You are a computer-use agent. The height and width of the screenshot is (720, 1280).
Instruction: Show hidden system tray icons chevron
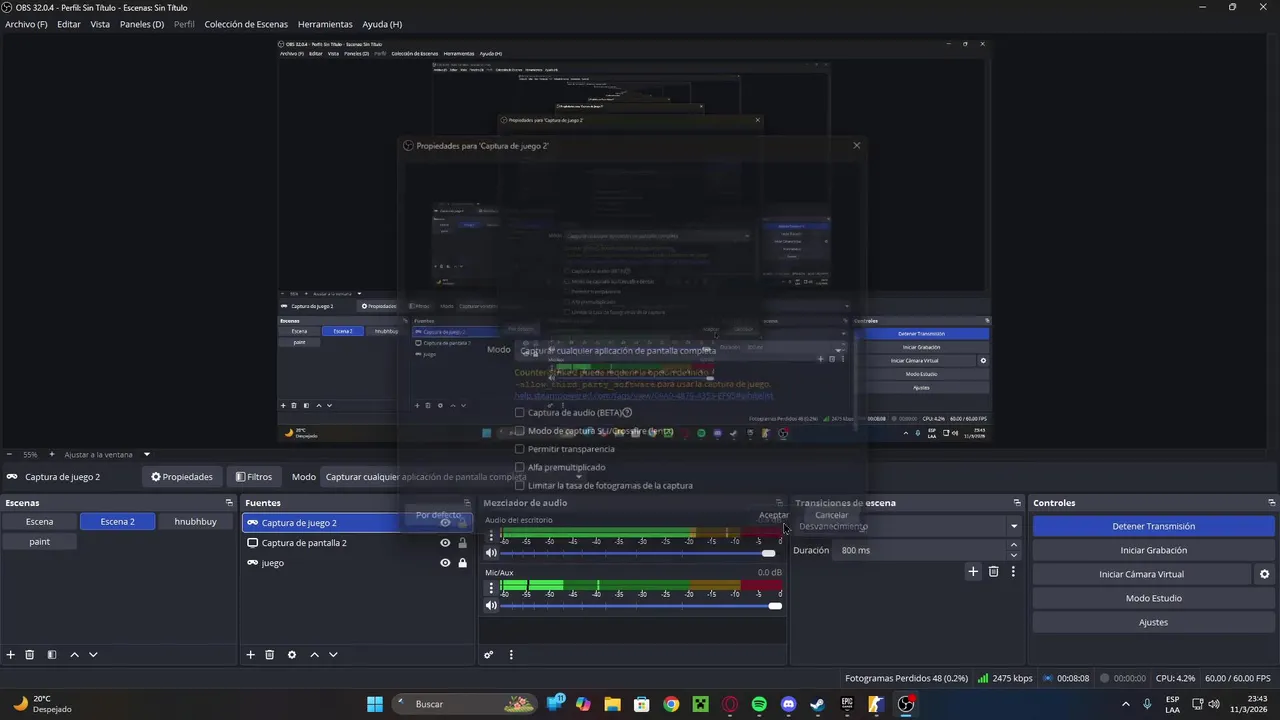tap(1126, 704)
